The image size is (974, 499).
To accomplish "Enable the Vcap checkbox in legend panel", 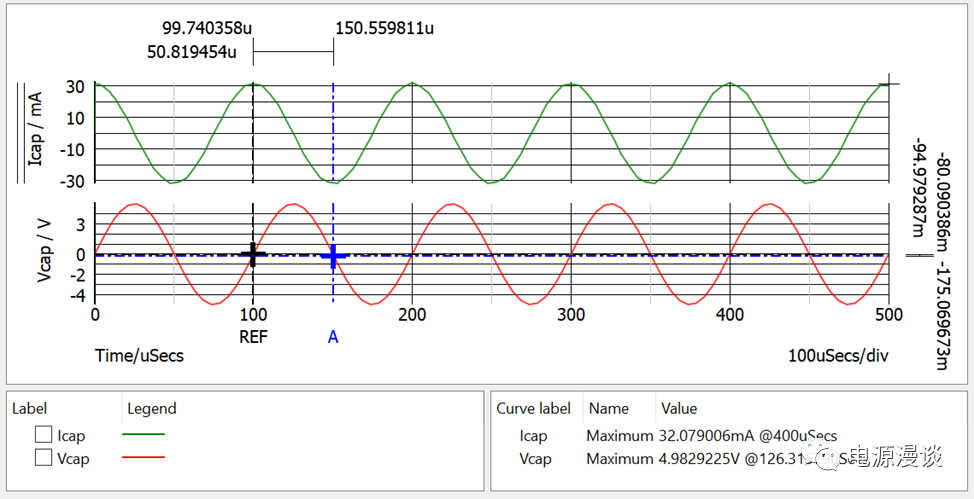I will click(43, 458).
